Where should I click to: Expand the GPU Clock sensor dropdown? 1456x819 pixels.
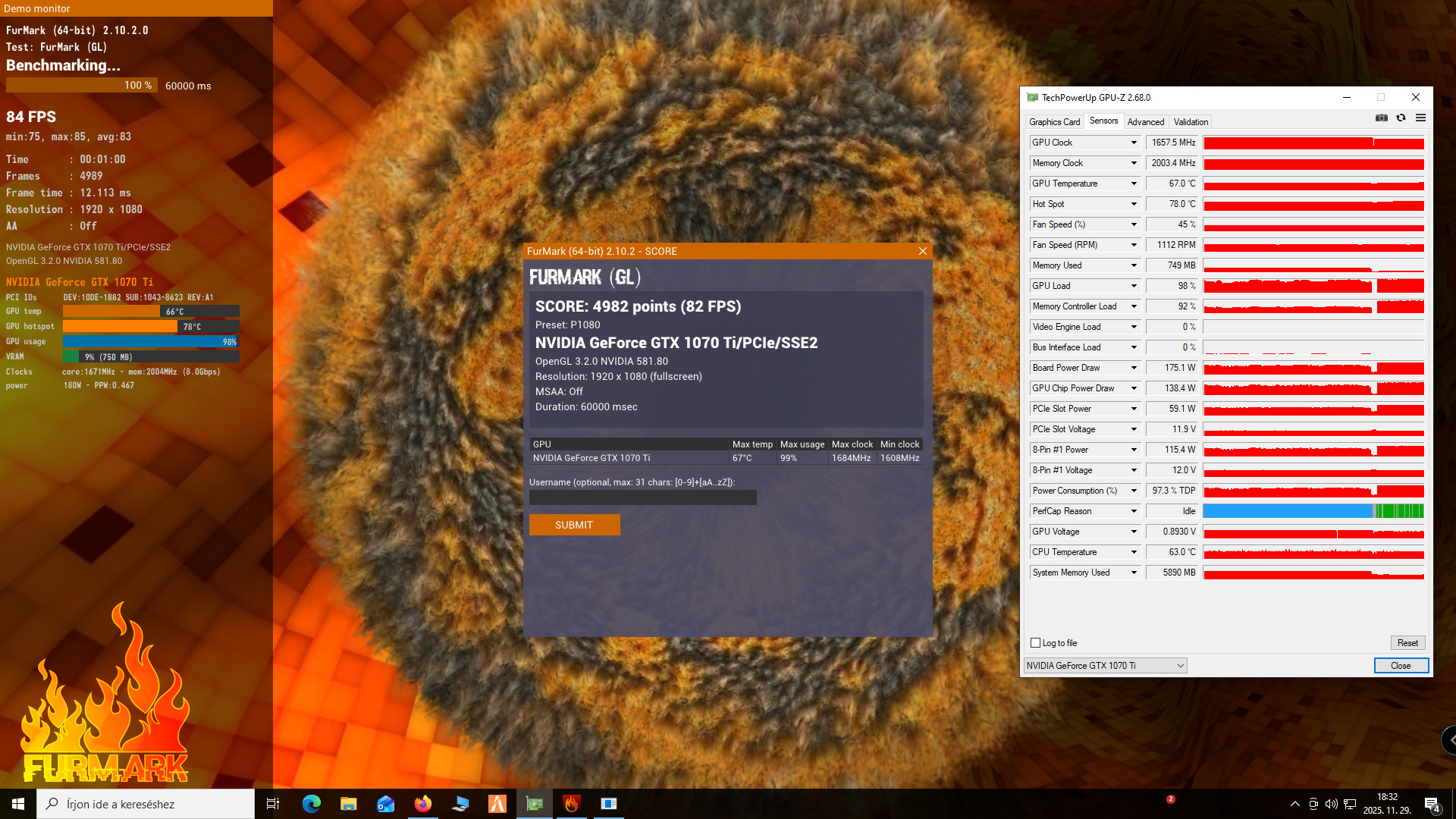pos(1134,143)
